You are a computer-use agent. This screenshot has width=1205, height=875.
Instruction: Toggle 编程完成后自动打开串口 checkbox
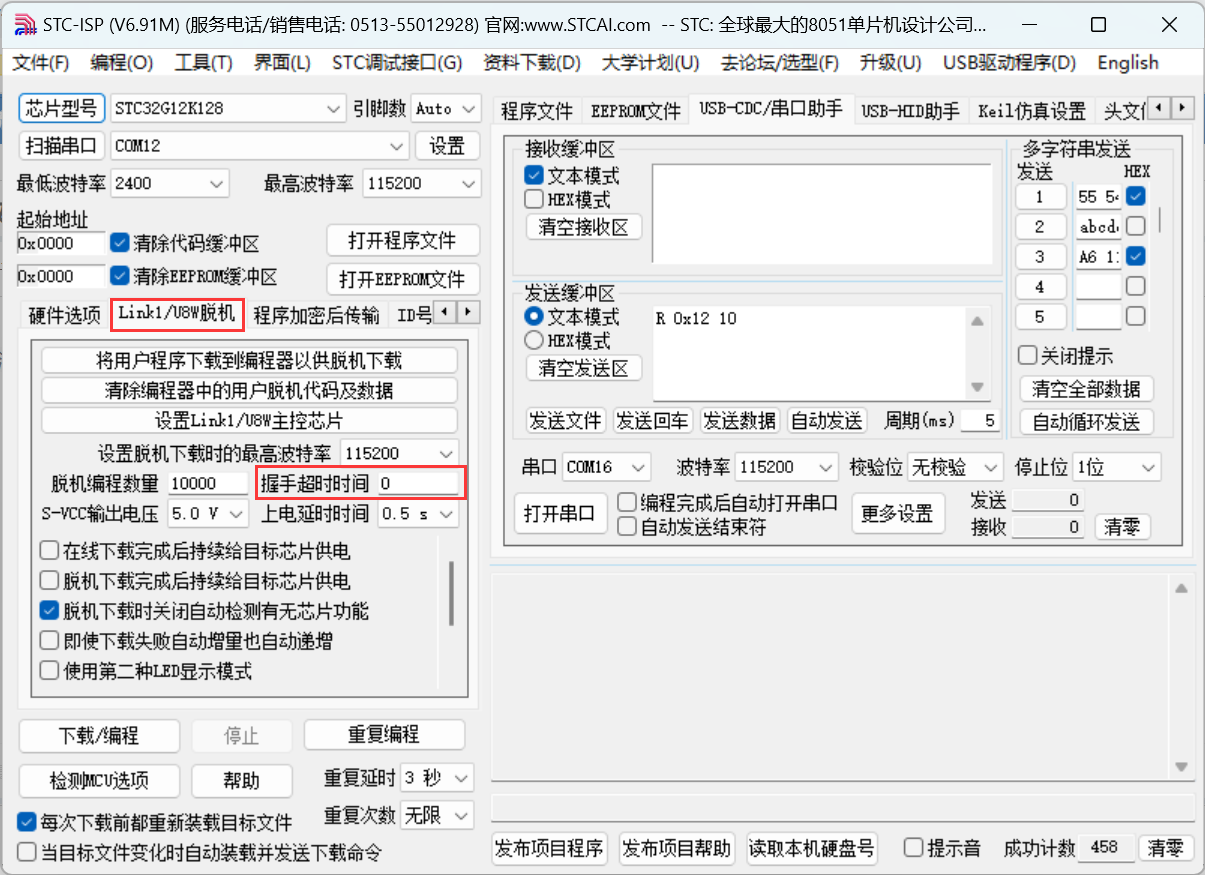(627, 502)
